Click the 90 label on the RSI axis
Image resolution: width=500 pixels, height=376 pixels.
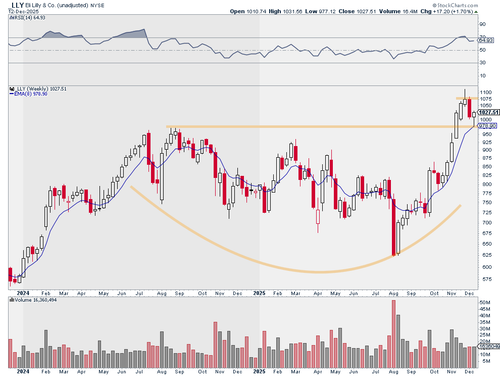tap(483, 24)
